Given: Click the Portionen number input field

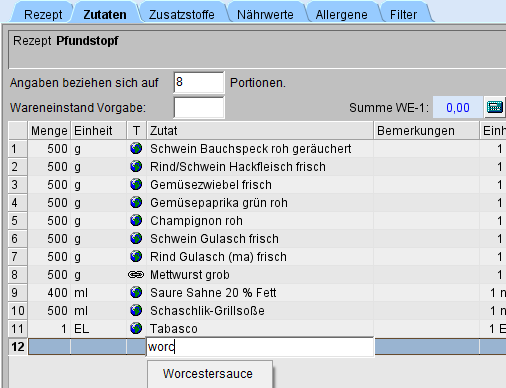Looking at the screenshot, I should [x=199, y=82].
